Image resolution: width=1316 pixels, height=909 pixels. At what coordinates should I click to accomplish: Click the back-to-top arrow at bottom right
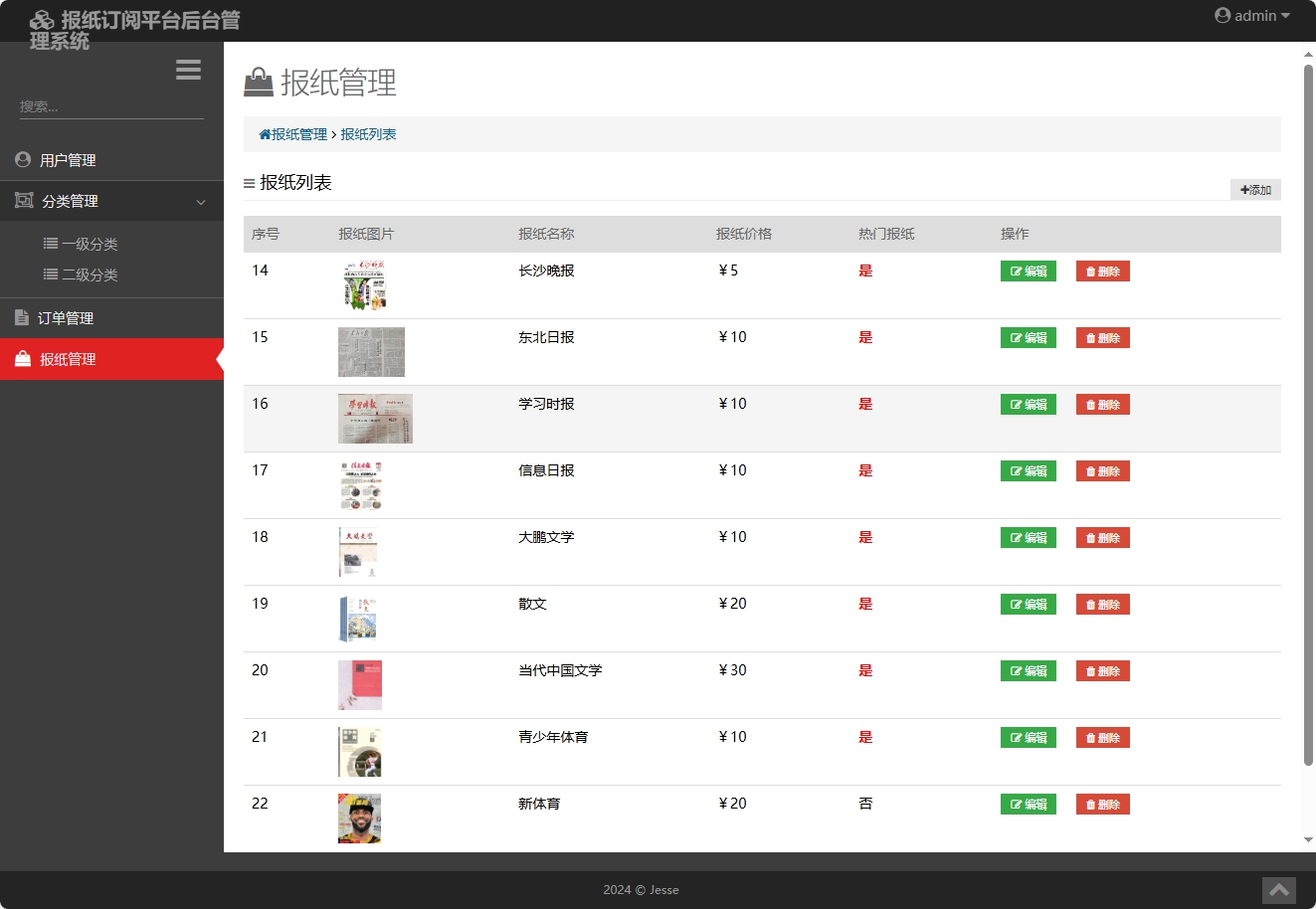[x=1278, y=890]
